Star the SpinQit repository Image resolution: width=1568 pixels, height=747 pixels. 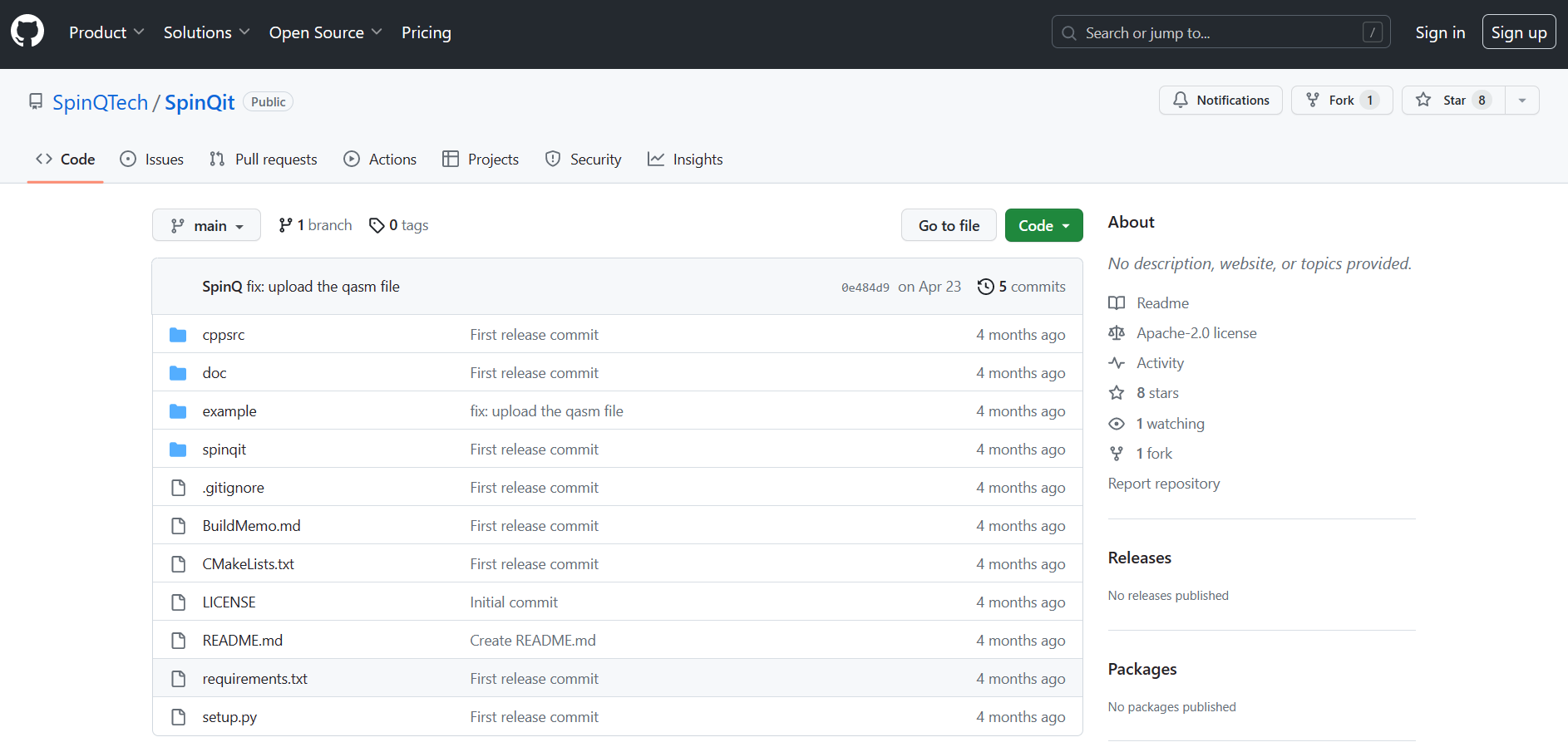(x=1452, y=101)
